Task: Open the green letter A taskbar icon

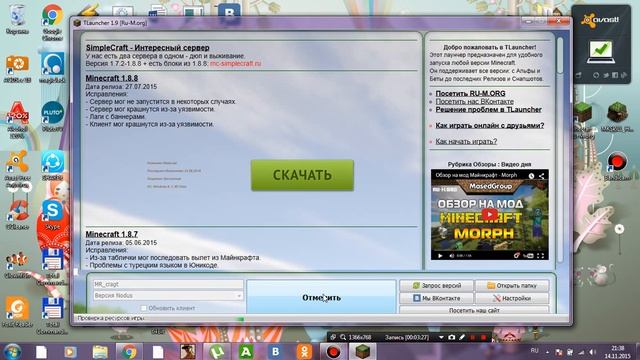Action: tap(246, 351)
